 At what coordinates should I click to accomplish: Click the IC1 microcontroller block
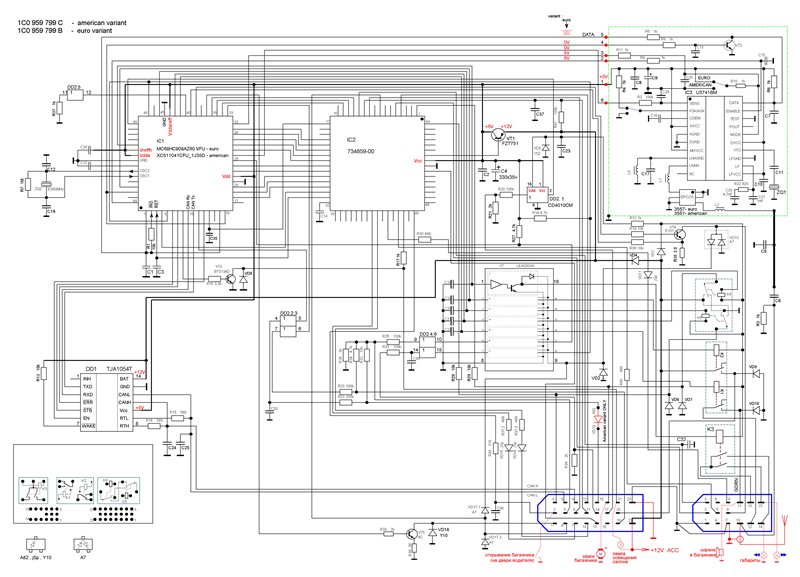[x=186, y=163]
